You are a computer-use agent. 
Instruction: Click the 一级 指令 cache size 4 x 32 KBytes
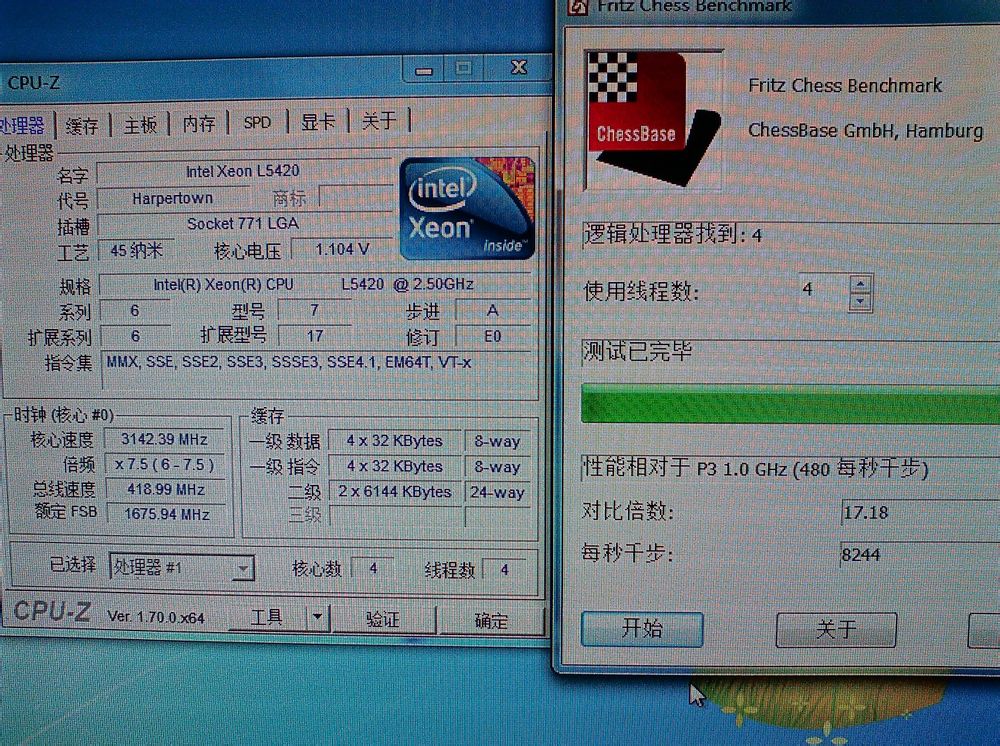coord(395,466)
